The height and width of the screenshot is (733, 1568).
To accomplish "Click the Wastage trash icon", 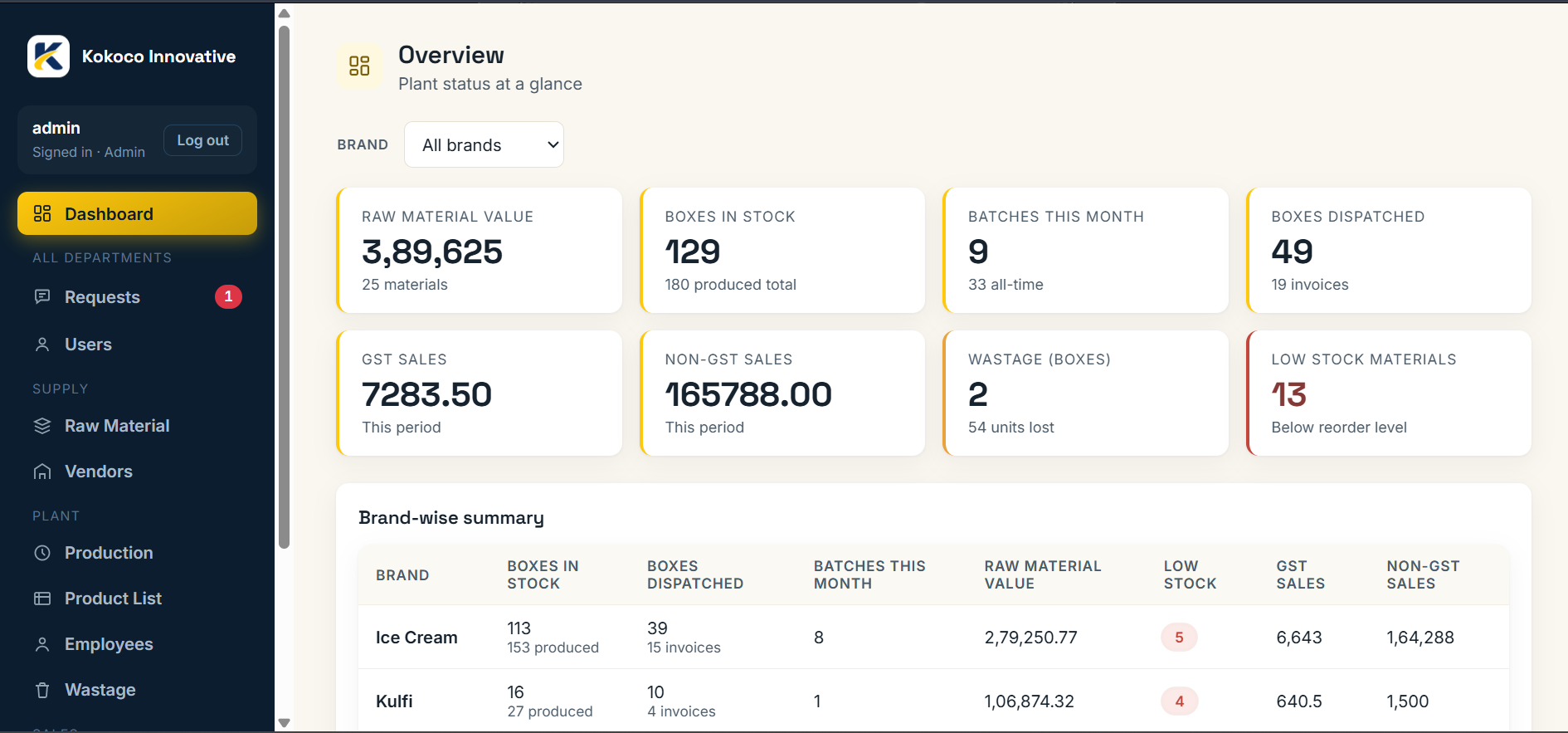I will 42,690.
